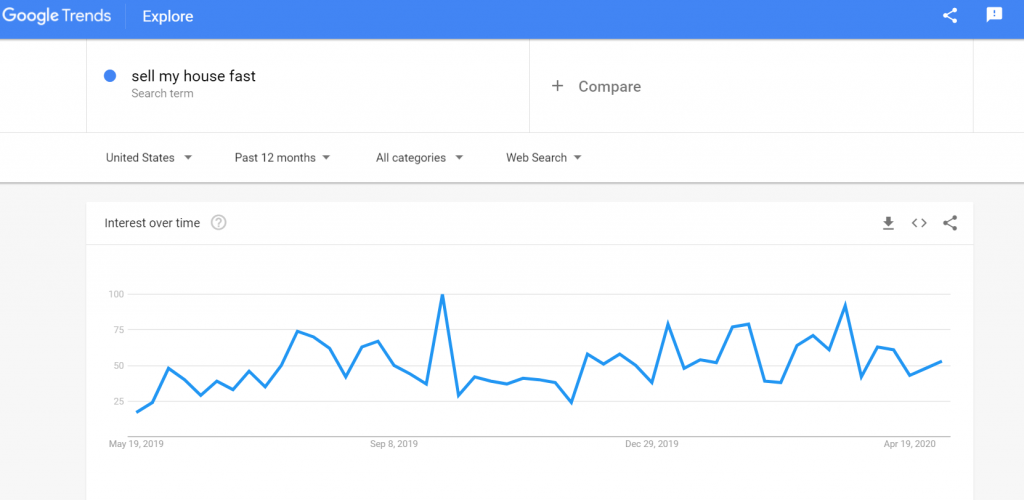Click the Interest over time heading
This screenshot has width=1024, height=500.
pyautogui.click(x=152, y=223)
